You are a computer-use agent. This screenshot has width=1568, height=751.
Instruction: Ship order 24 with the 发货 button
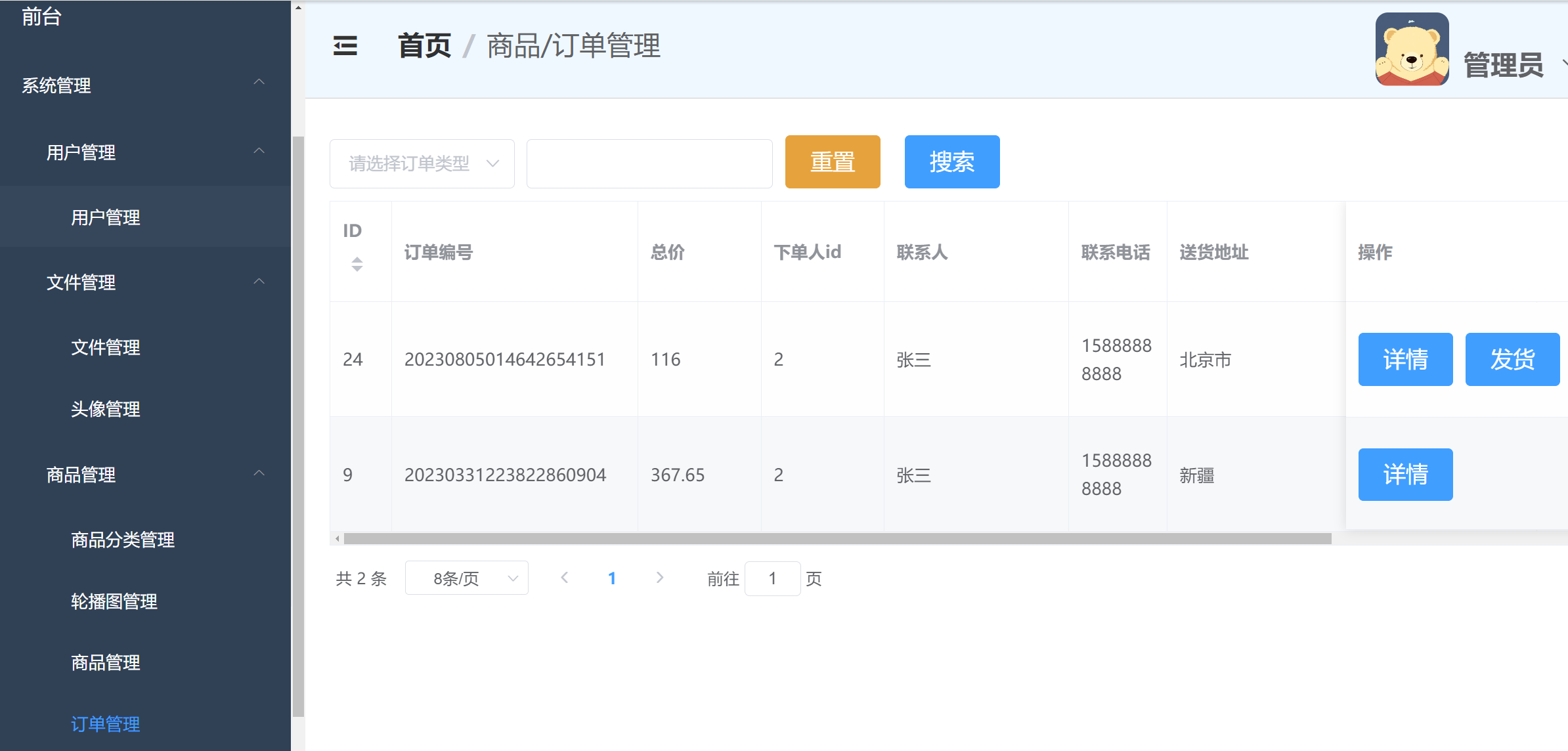(x=1512, y=359)
